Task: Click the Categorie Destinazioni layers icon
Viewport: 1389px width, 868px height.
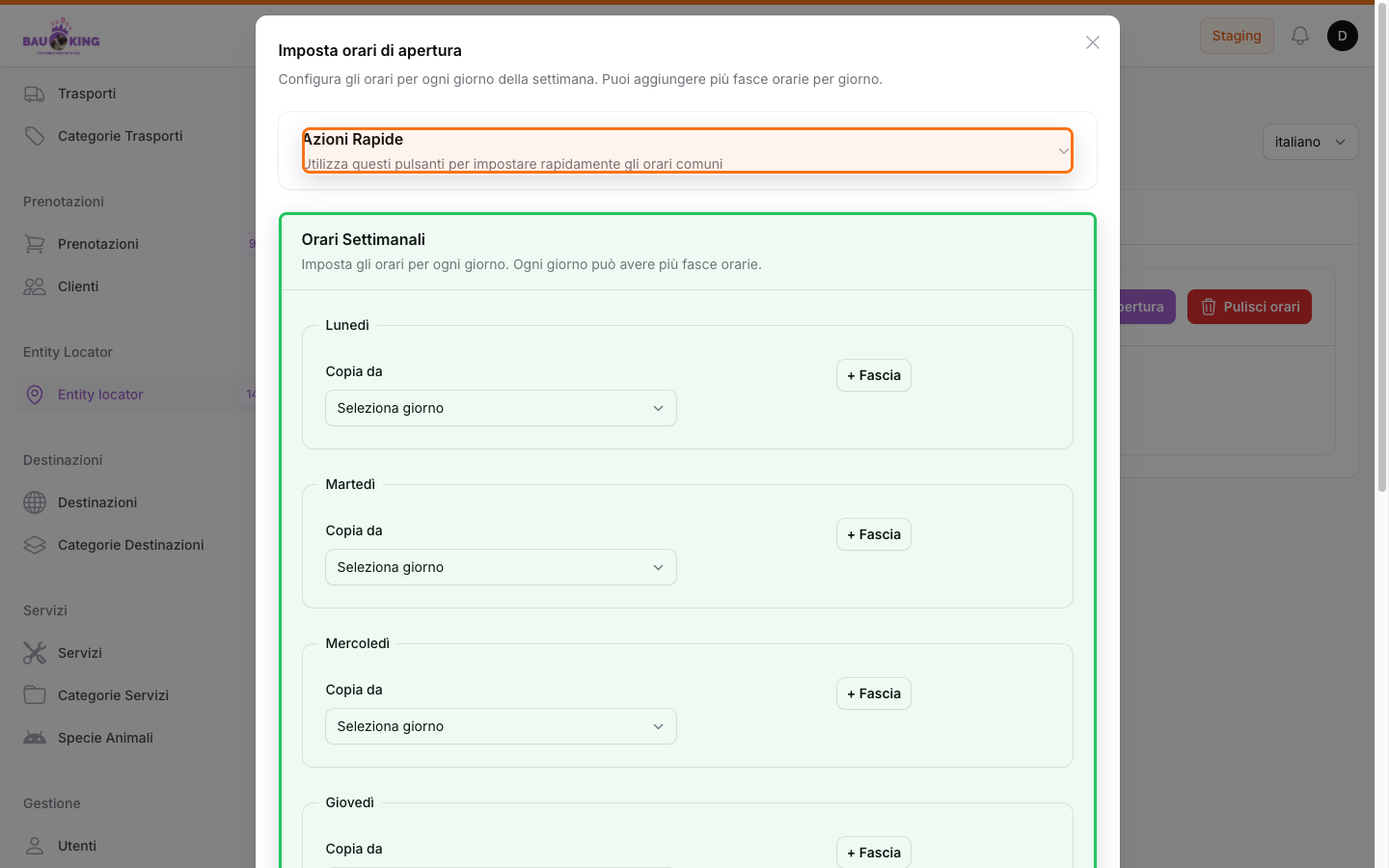Action: pos(35,545)
